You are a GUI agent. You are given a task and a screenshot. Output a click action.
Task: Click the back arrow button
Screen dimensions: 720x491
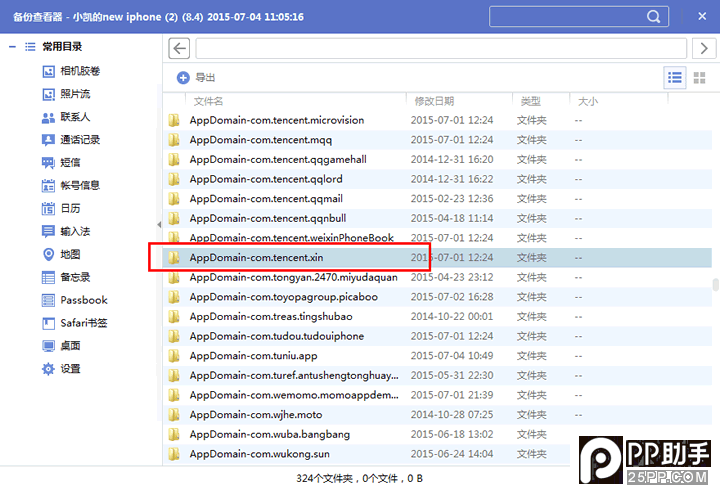[x=179, y=48]
